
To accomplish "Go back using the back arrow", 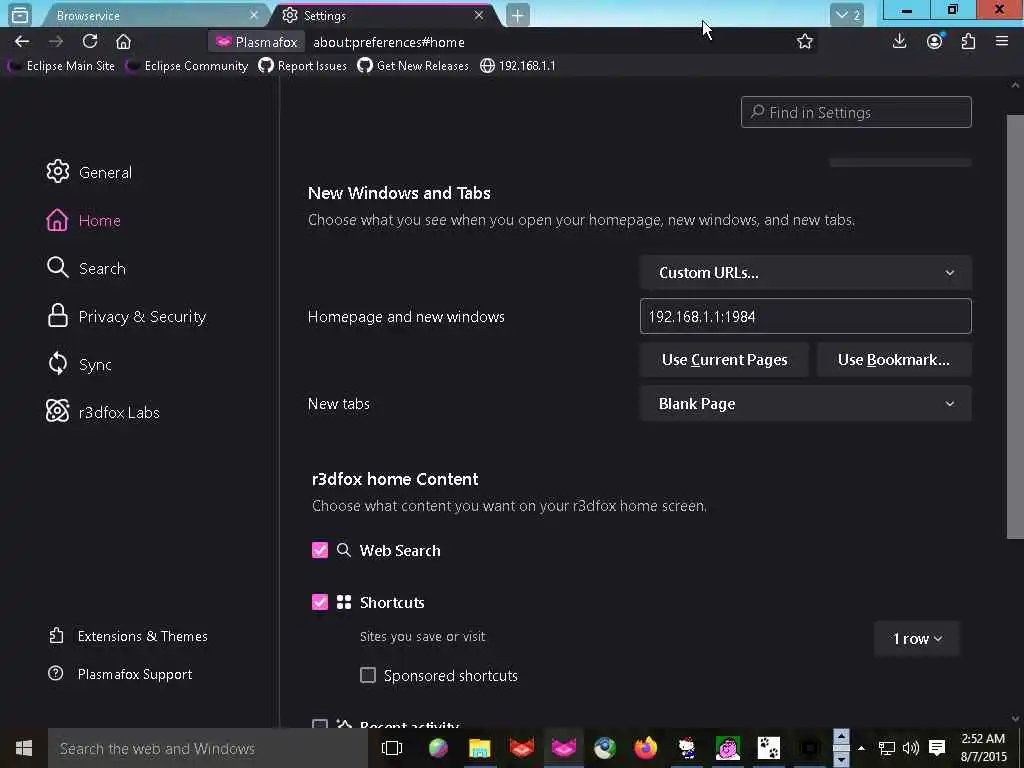I will [22, 42].
